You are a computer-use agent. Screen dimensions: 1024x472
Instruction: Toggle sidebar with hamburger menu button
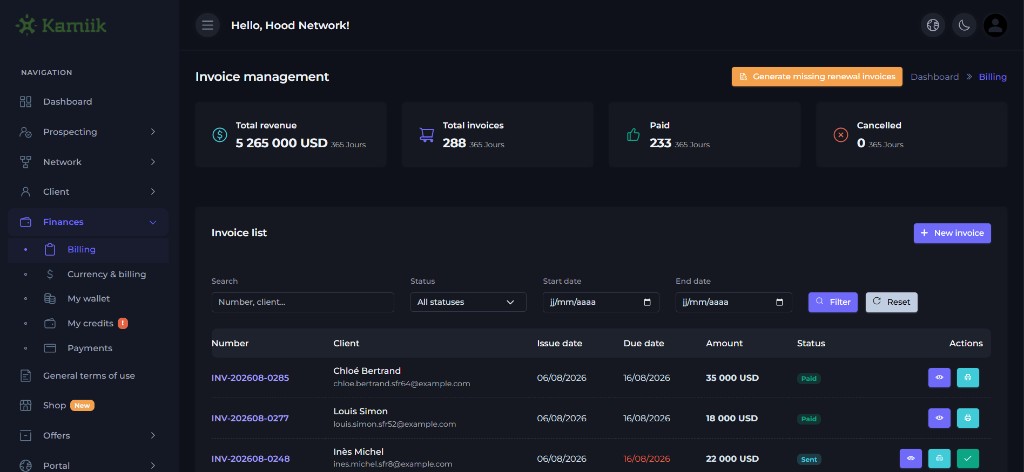[x=208, y=25]
